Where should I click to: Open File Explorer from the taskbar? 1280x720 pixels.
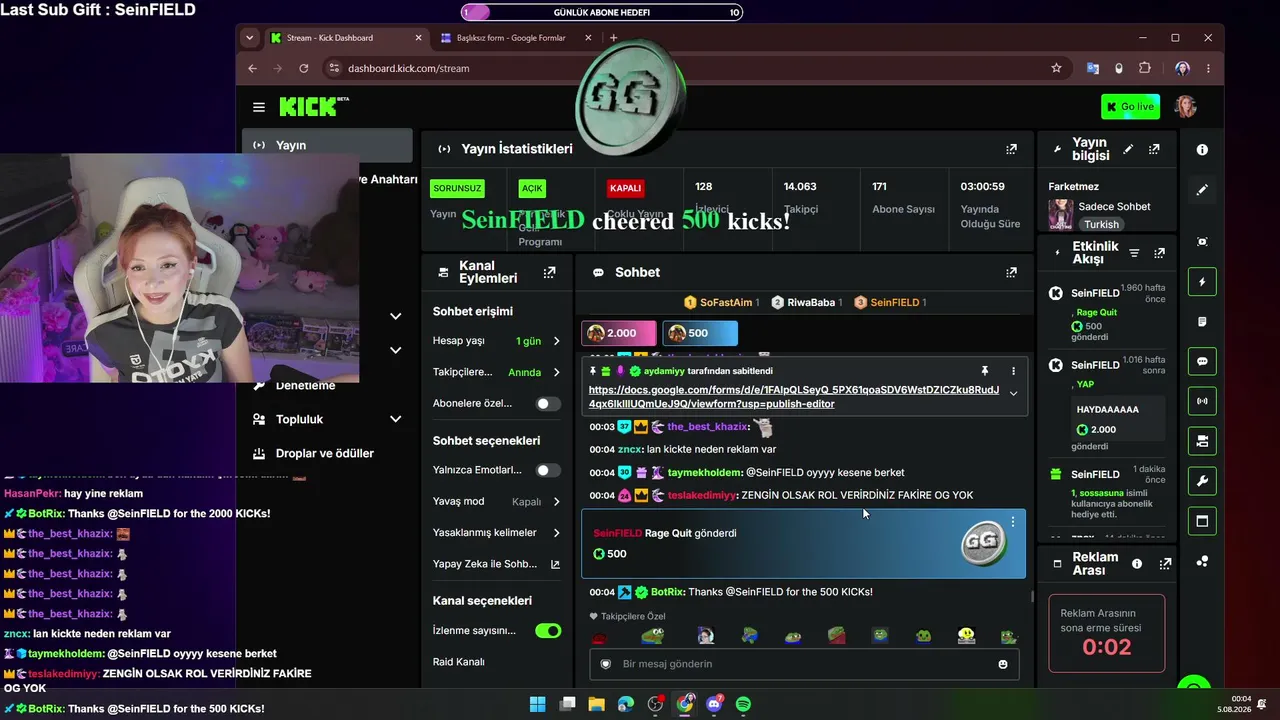pyautogui.click(x=596, y=704)
